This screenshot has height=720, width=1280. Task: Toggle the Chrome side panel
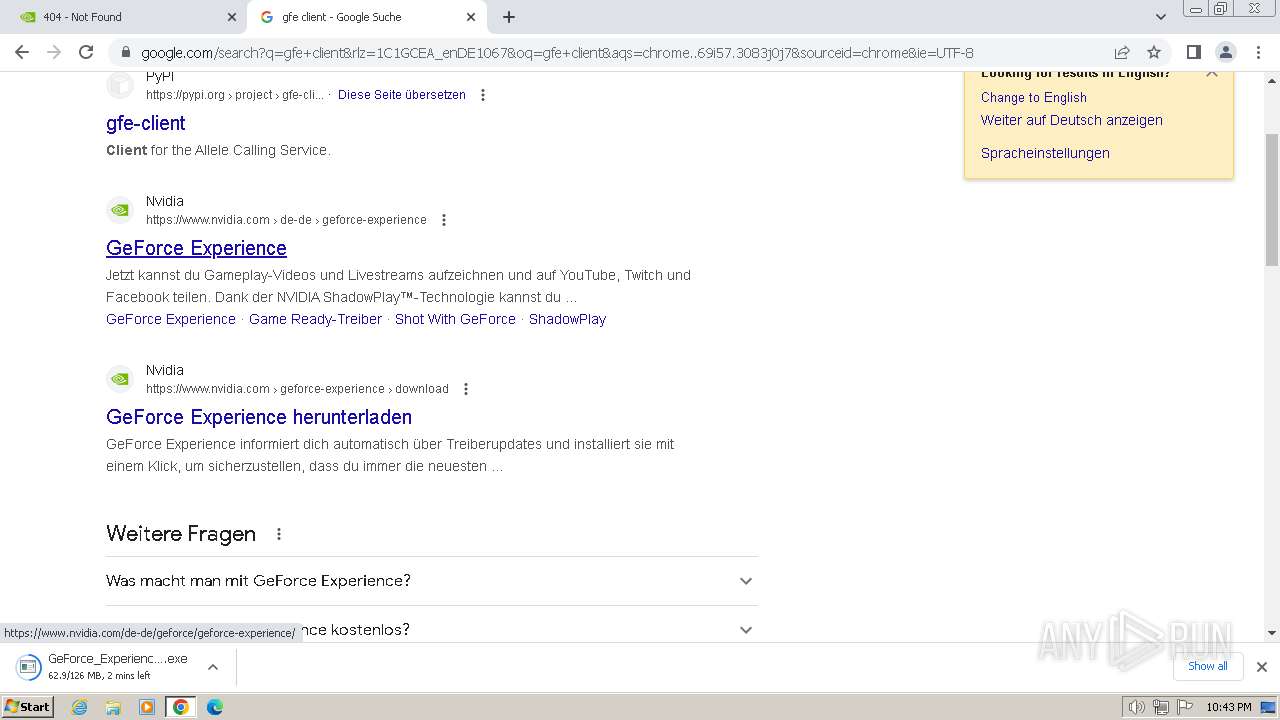pyautogui.click(x=1193, y=52)
